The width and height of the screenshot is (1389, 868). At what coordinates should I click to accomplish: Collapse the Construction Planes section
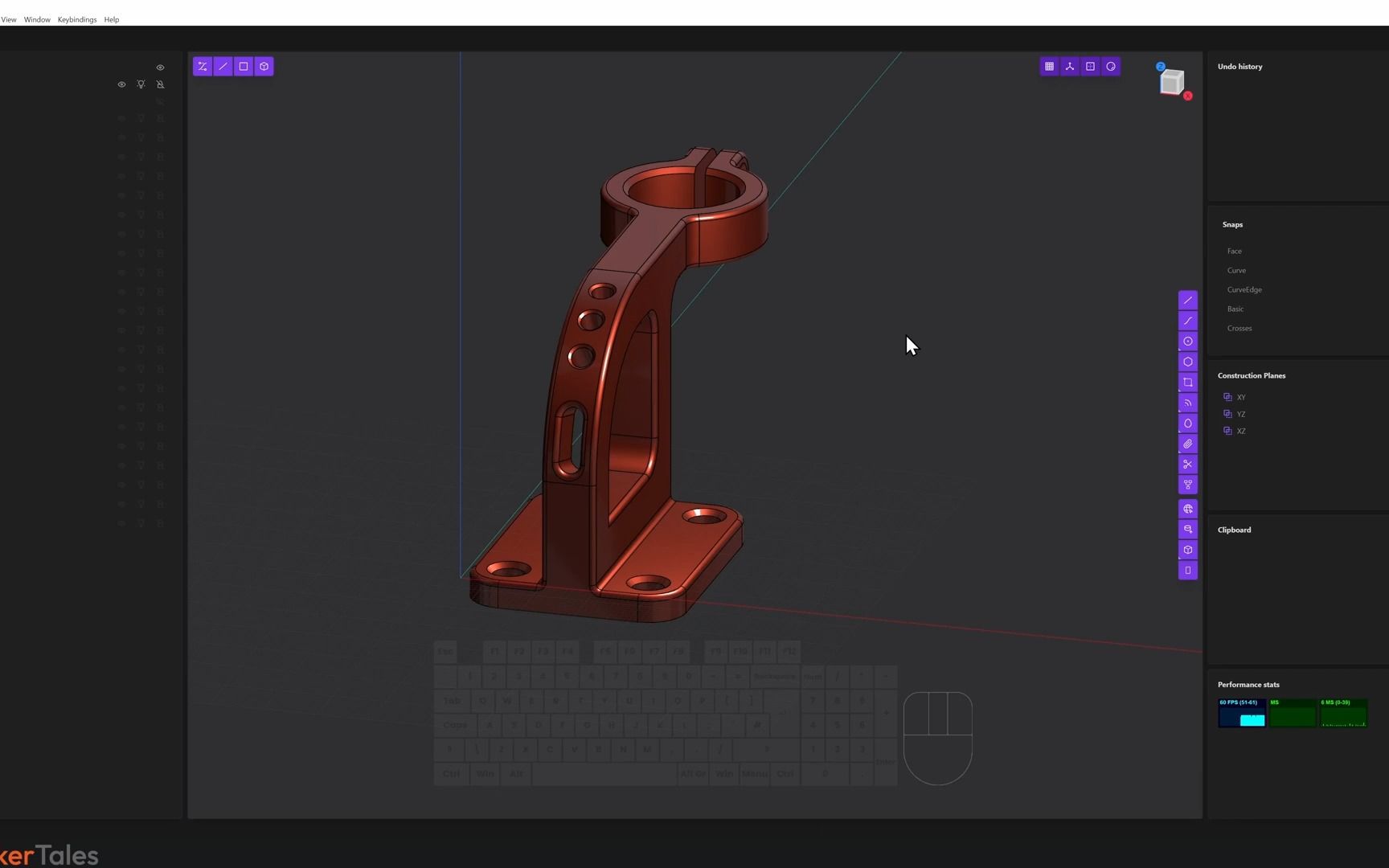click(1252, 375)
